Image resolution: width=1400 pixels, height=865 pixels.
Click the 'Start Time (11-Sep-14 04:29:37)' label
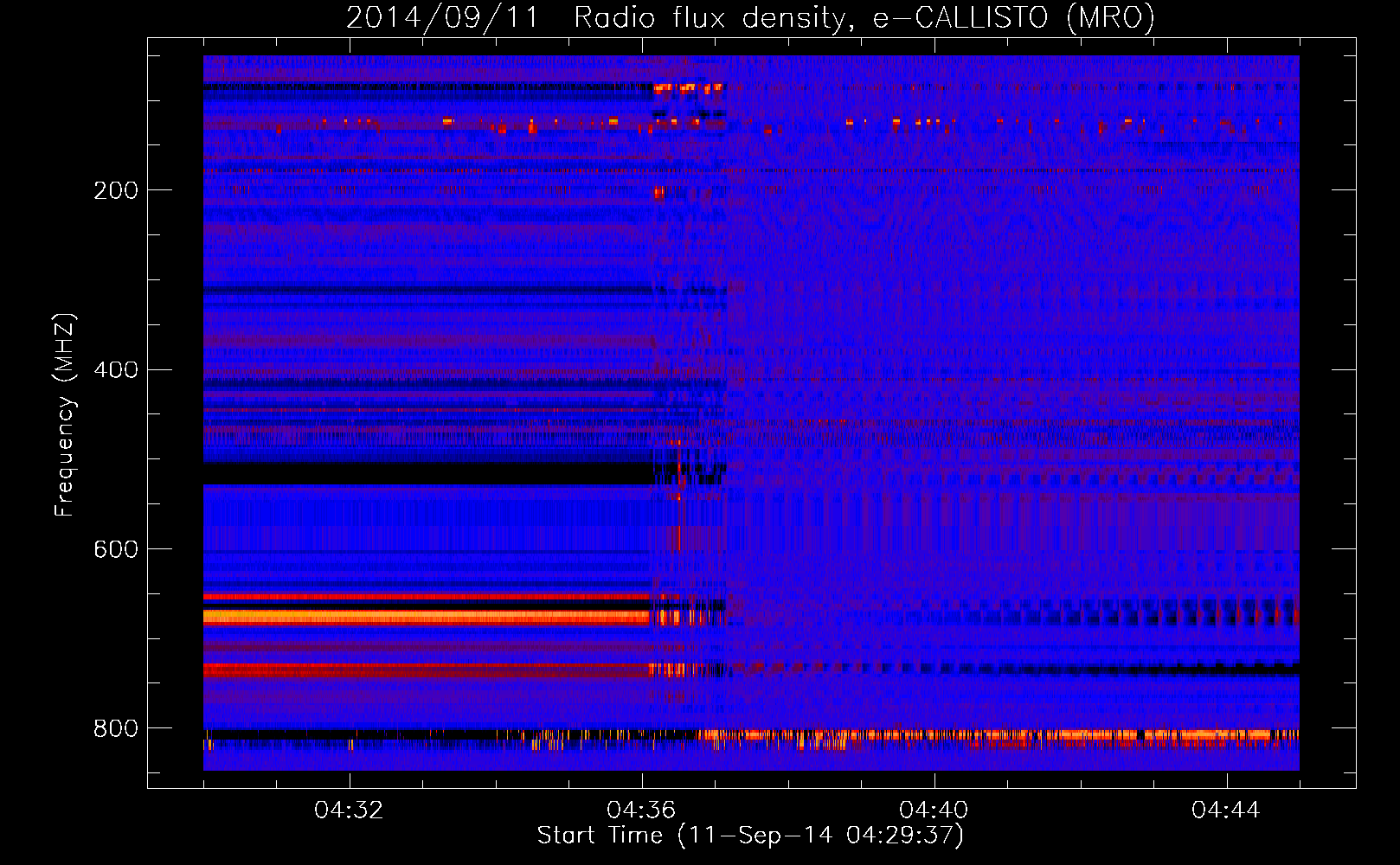(x=750, y=836)
